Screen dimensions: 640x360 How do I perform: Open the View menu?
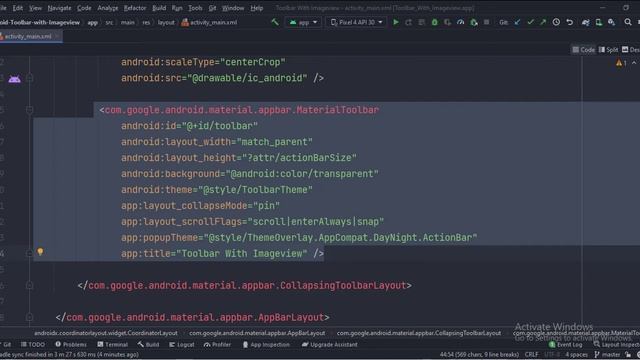(x=35, y=8)
